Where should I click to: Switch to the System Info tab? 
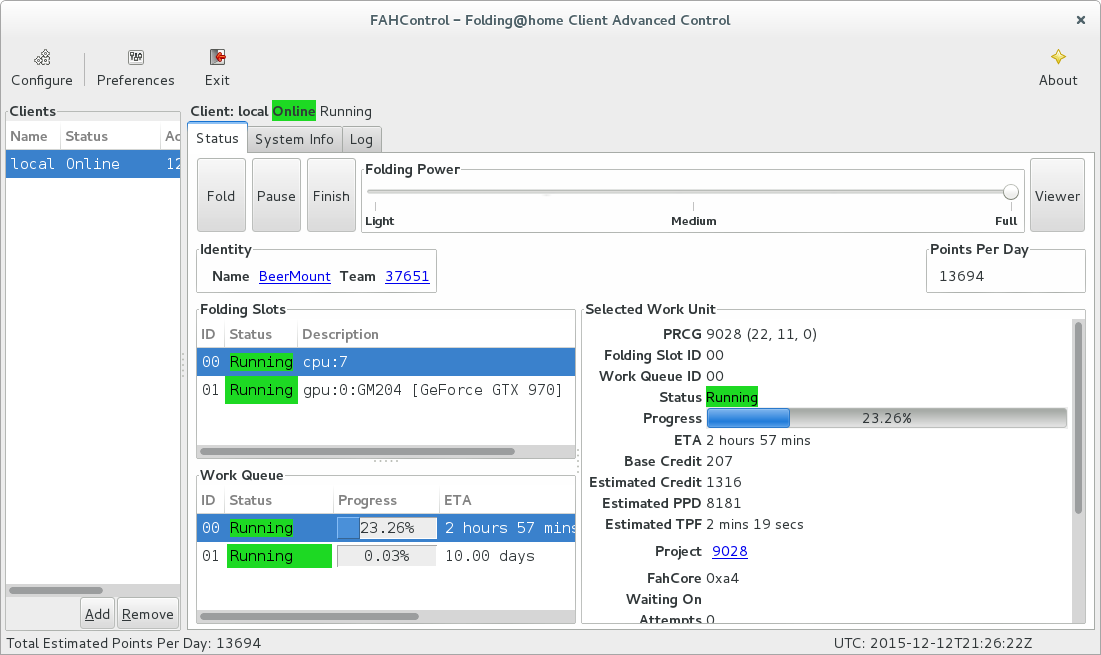294,139
